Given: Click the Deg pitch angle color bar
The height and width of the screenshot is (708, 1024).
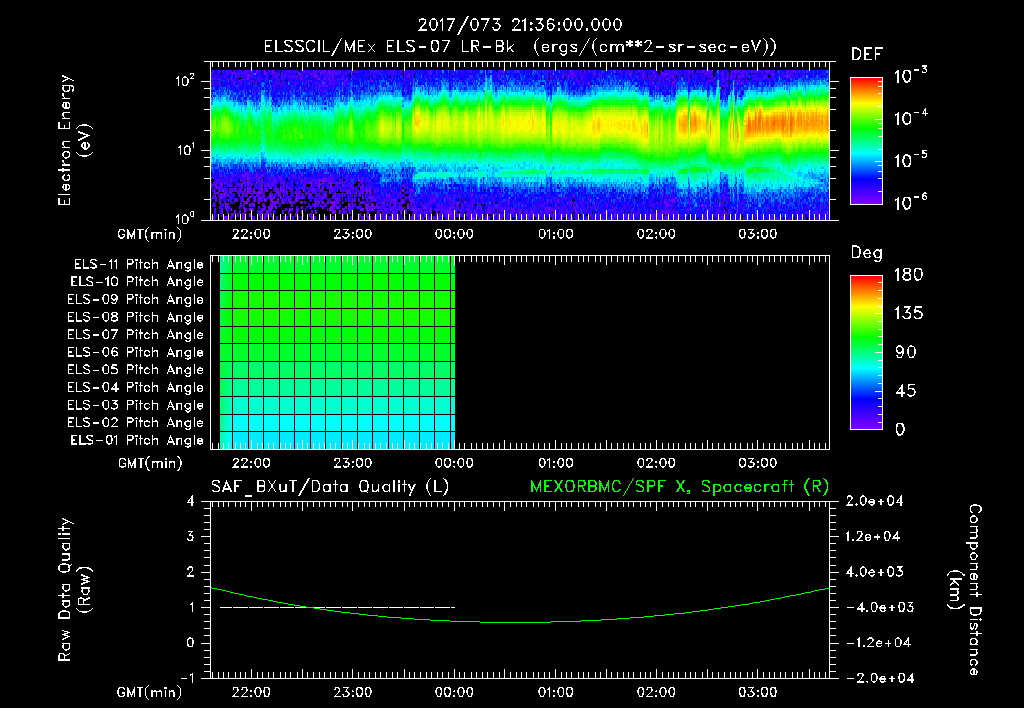Looking at the screenshot, I should coord(866,352).
